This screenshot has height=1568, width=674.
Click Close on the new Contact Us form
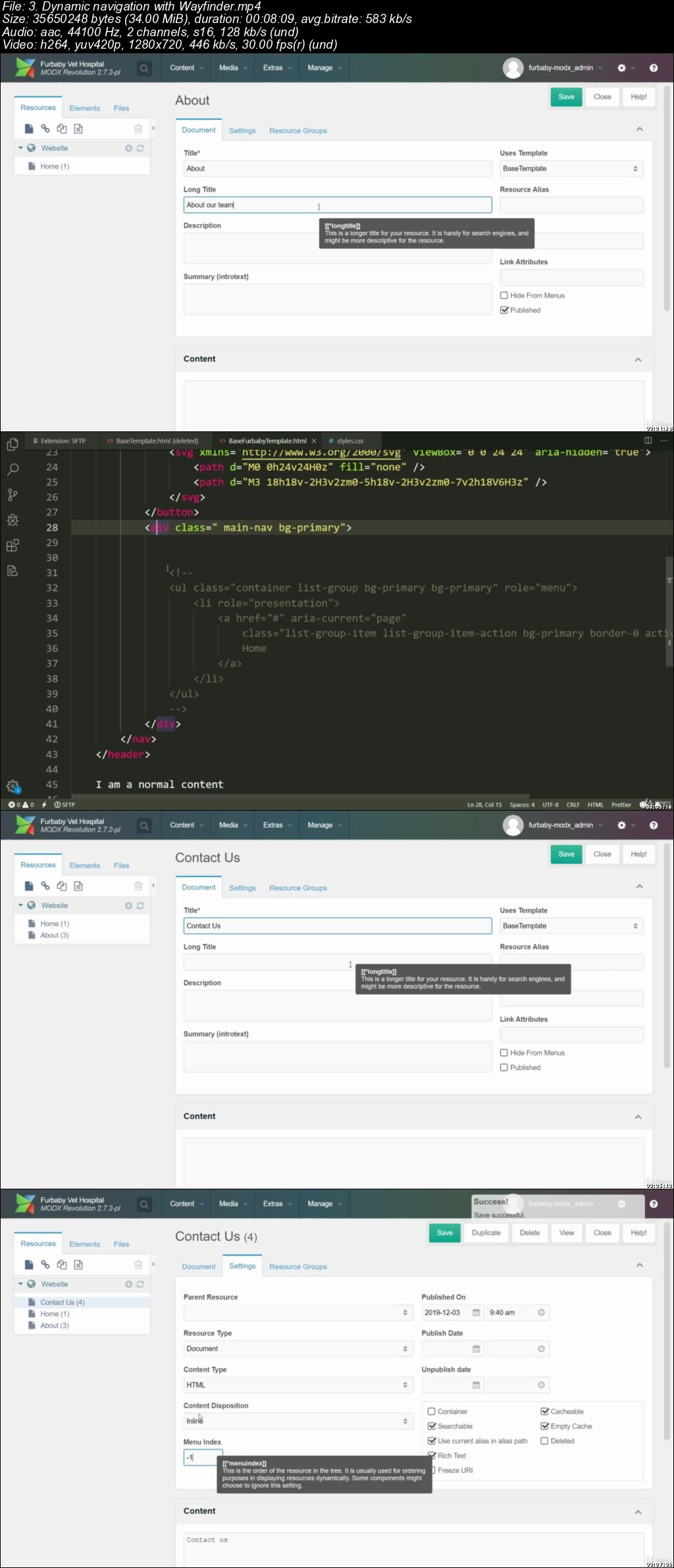pyautogui.click(x=602, y=854)
